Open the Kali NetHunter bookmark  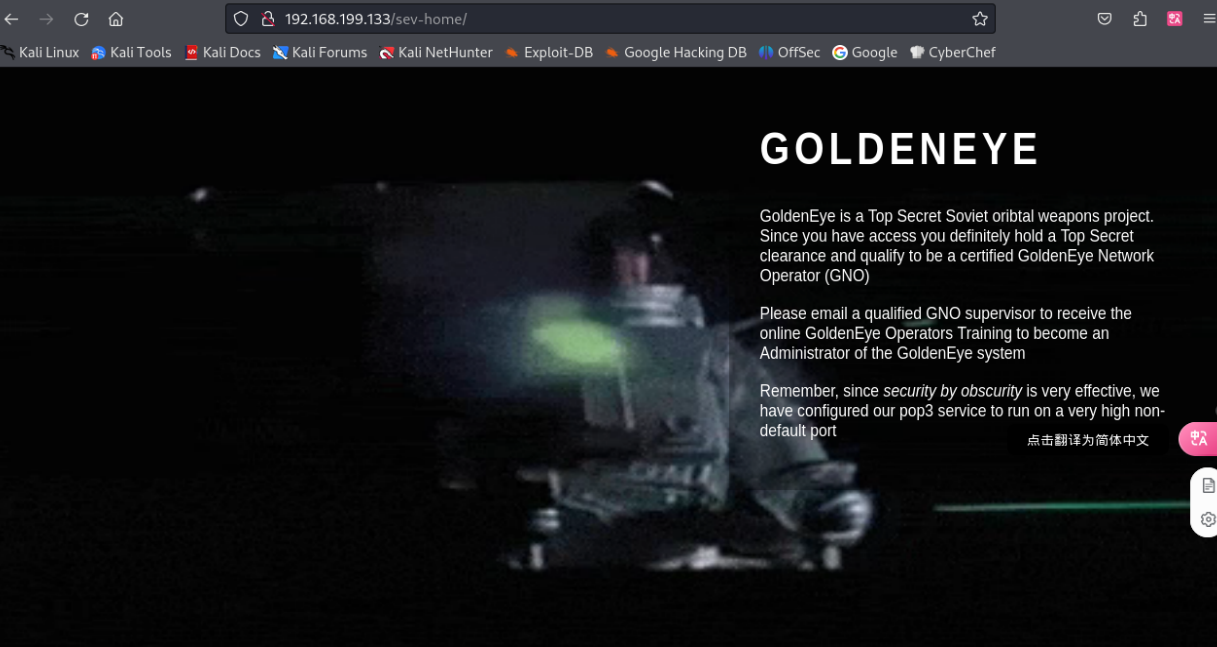(x=436, y=52)
